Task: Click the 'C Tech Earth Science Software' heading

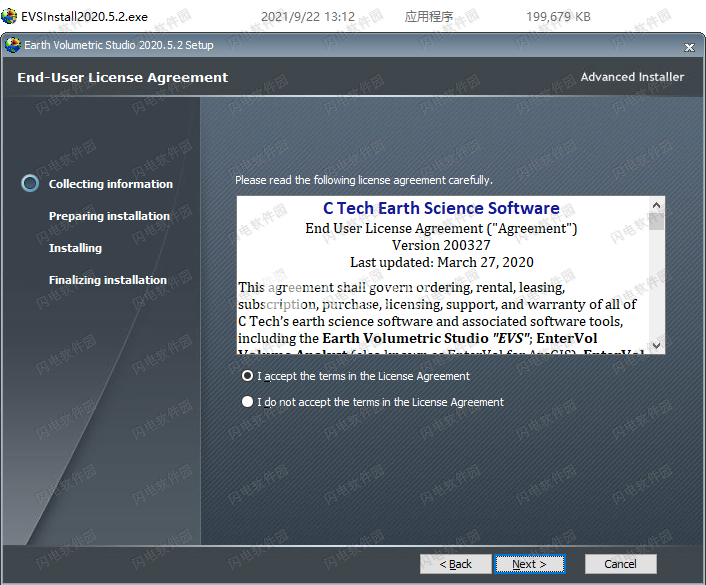Action: click(441, 208)
